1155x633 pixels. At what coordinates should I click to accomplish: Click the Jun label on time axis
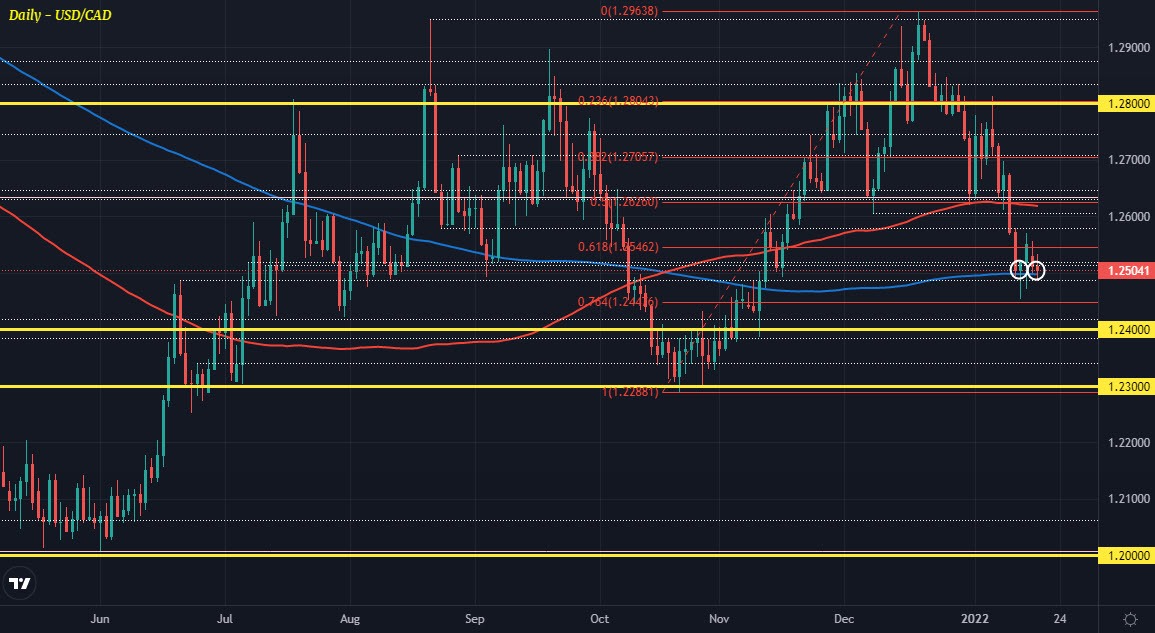point(101,618)
